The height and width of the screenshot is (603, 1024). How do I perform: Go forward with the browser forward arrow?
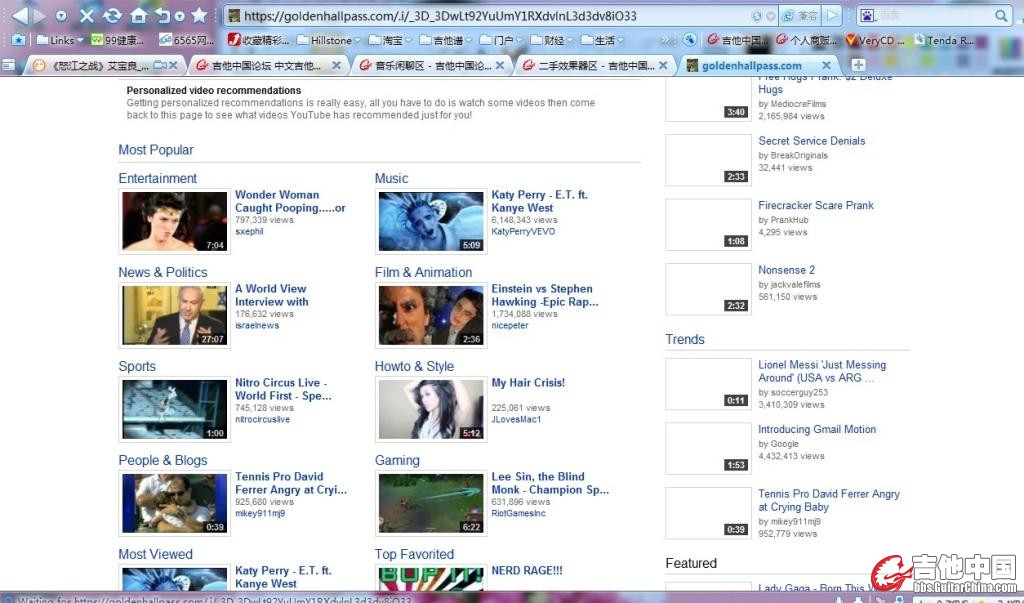(40, 15)
